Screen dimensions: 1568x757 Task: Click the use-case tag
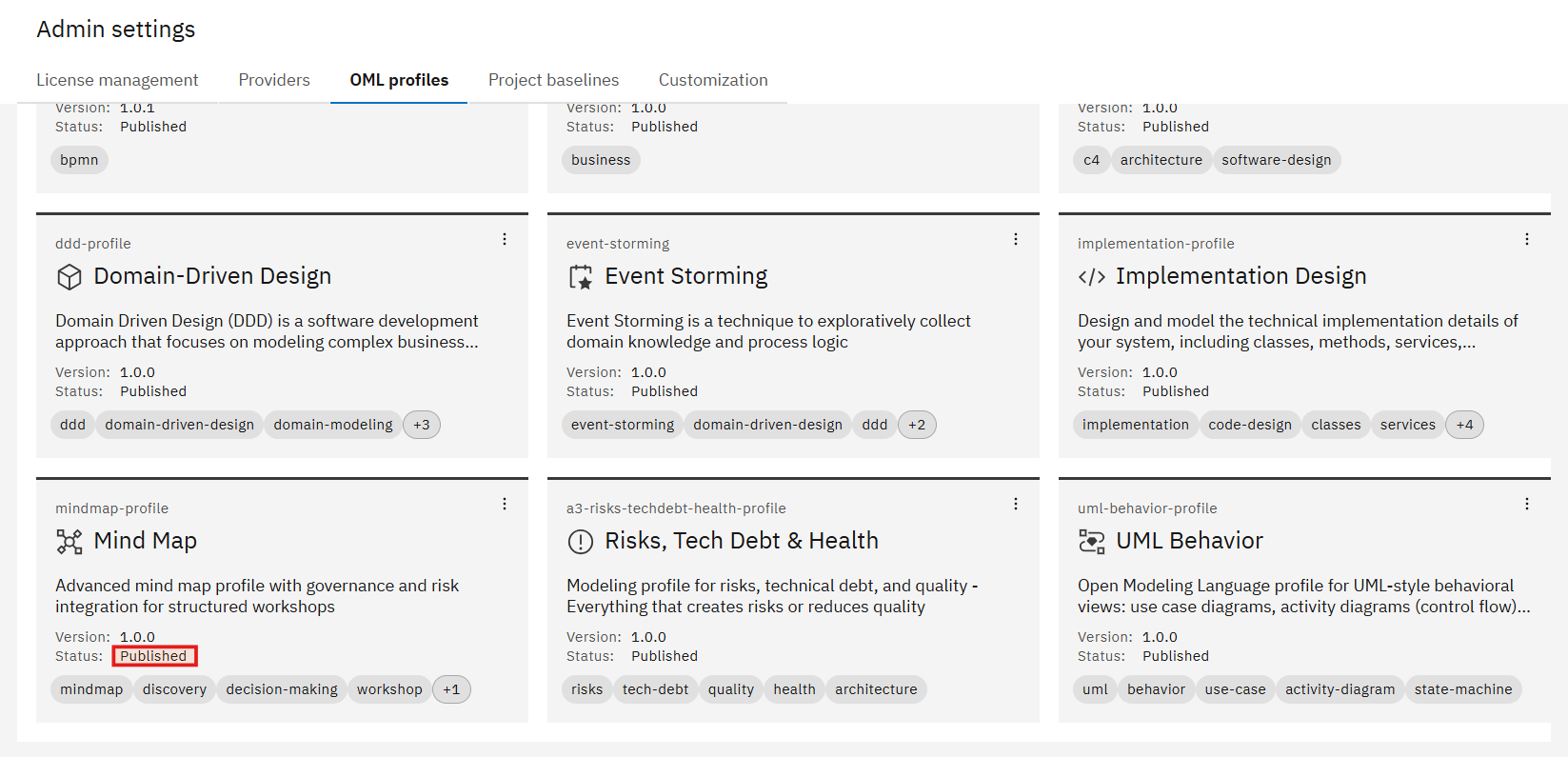tap(1235, 689)
